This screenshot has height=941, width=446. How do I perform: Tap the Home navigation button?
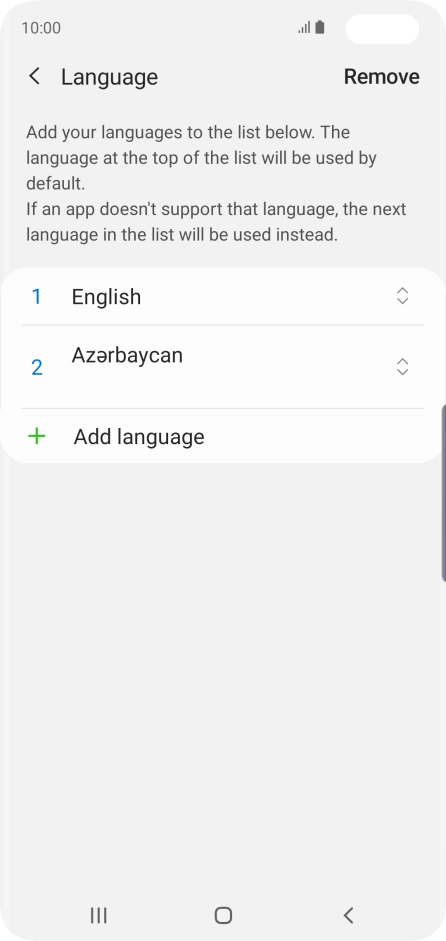pyautogui.click(x=223, y=915)
